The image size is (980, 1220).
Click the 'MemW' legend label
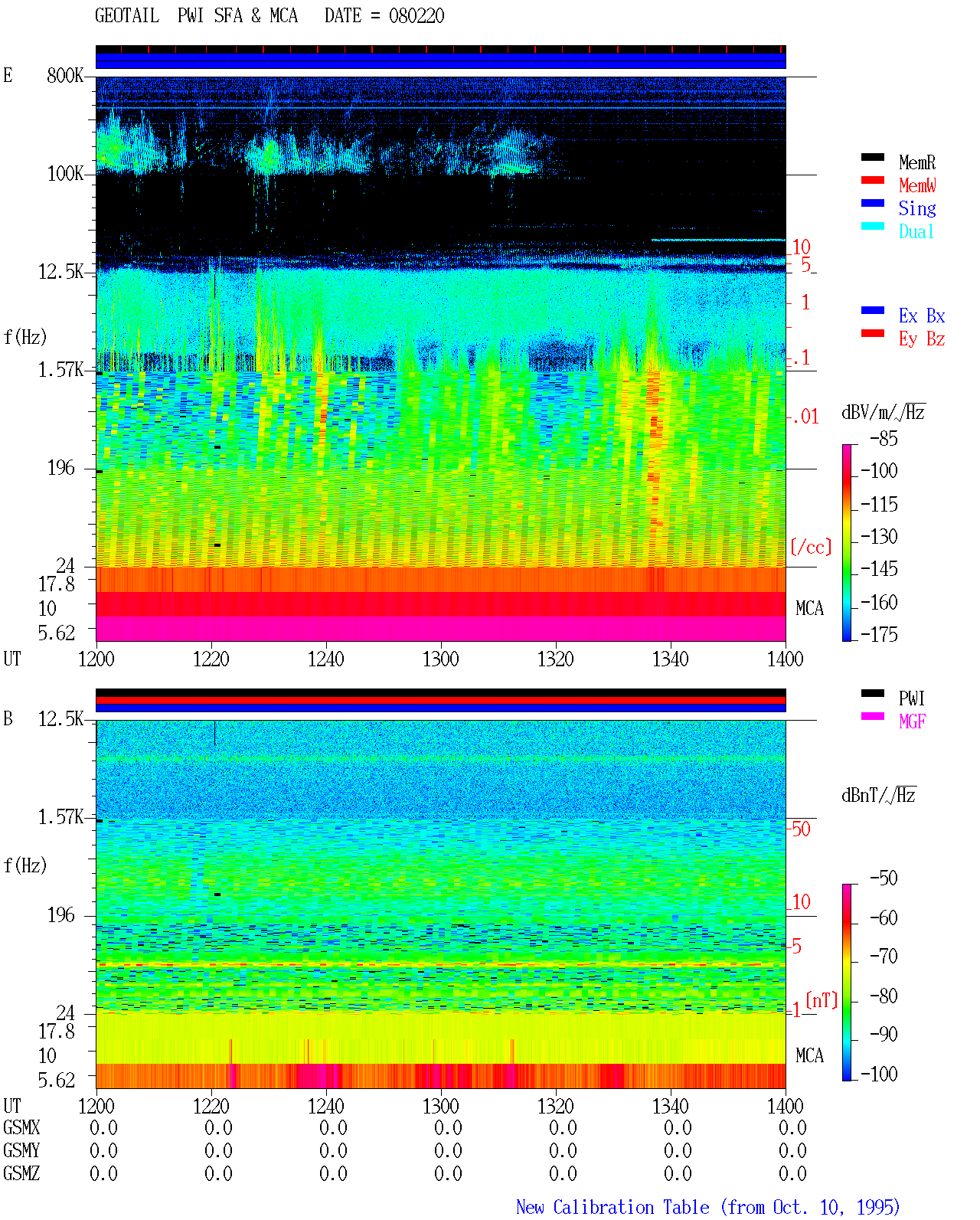click(917, 185)
